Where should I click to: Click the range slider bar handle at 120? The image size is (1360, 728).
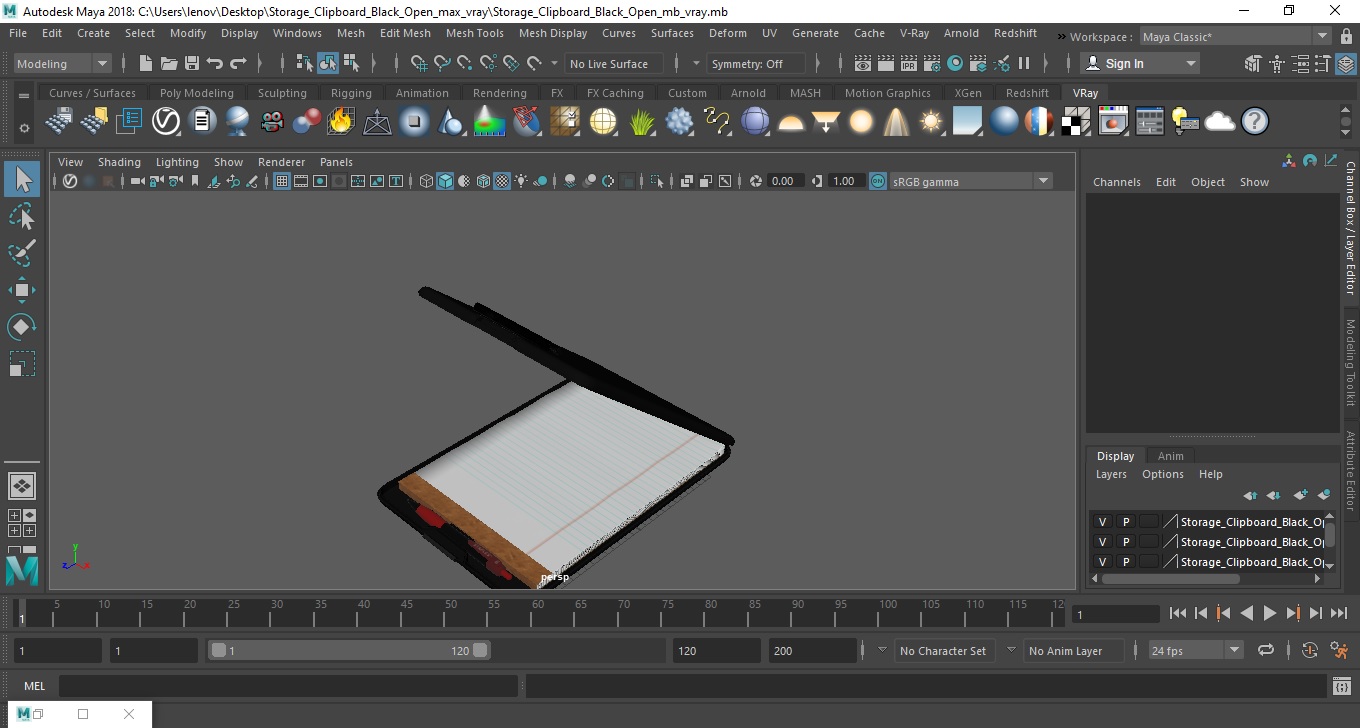pos(481,650)
